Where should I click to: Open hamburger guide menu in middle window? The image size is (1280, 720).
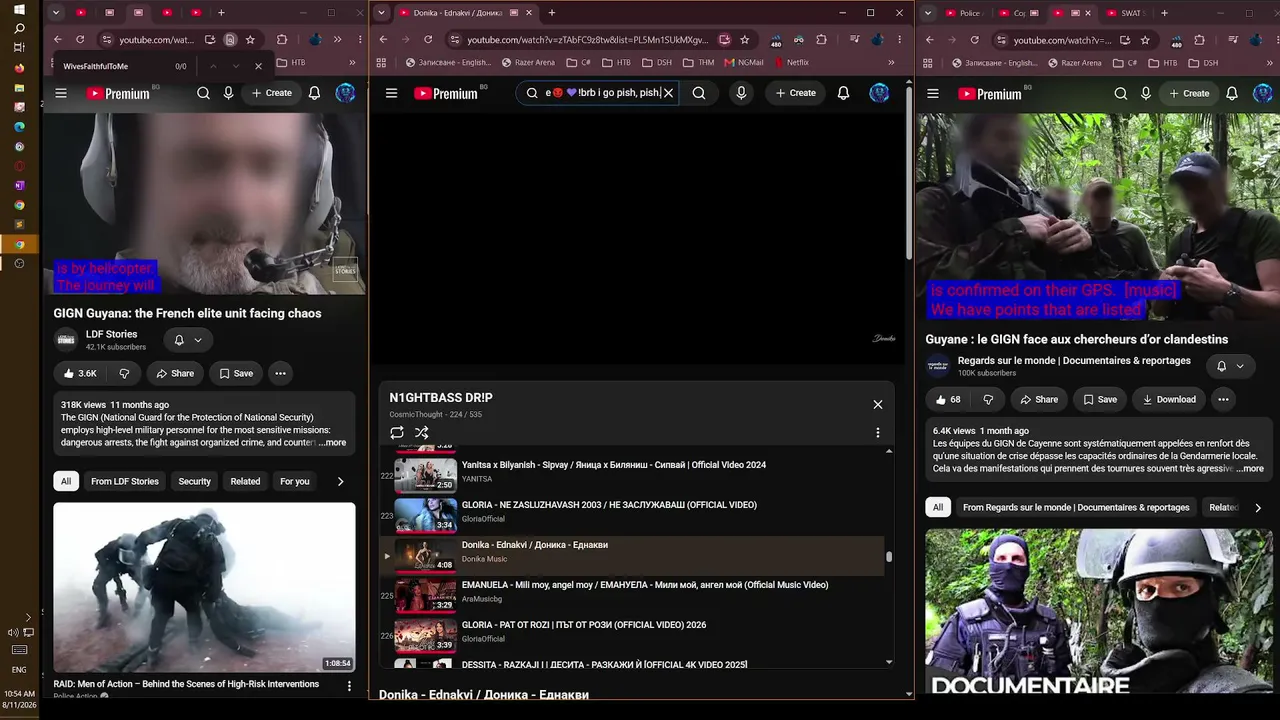click(x=391, y=93)
